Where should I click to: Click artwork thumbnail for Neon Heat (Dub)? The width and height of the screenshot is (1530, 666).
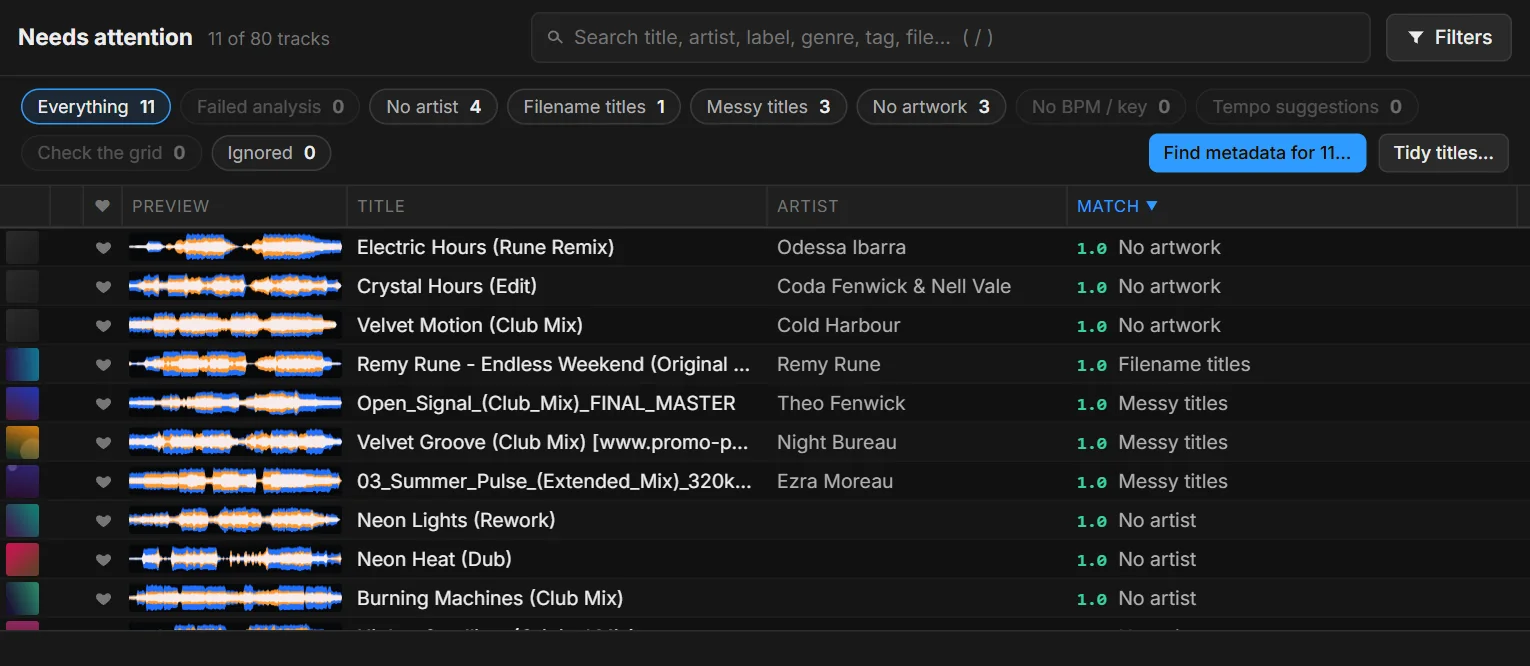coord(22,559)
